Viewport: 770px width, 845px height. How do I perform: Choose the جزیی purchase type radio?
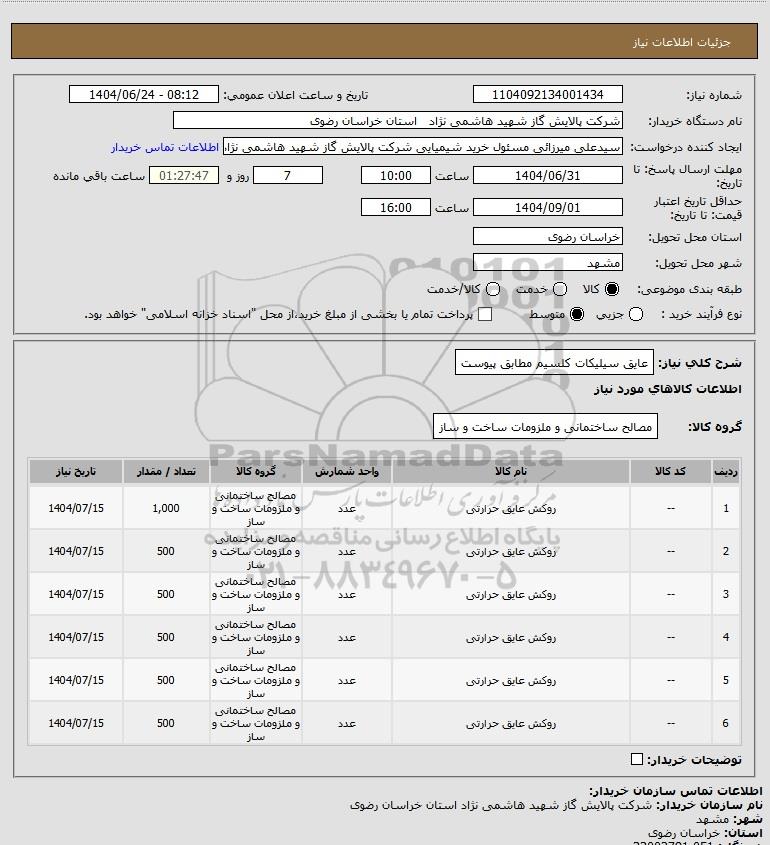[x=636, y=314]
